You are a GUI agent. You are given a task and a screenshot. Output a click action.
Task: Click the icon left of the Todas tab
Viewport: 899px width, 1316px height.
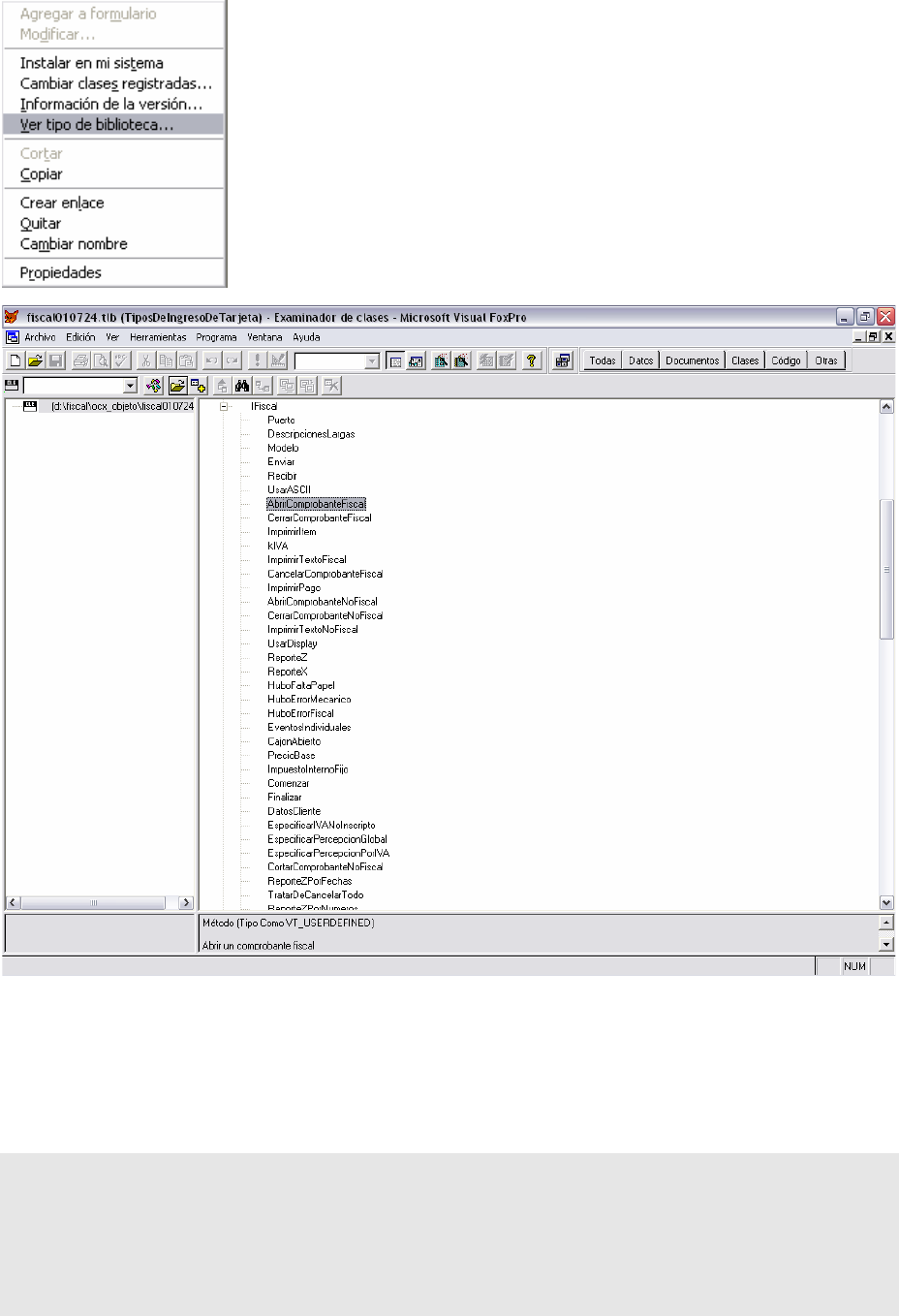pos(561,360)
